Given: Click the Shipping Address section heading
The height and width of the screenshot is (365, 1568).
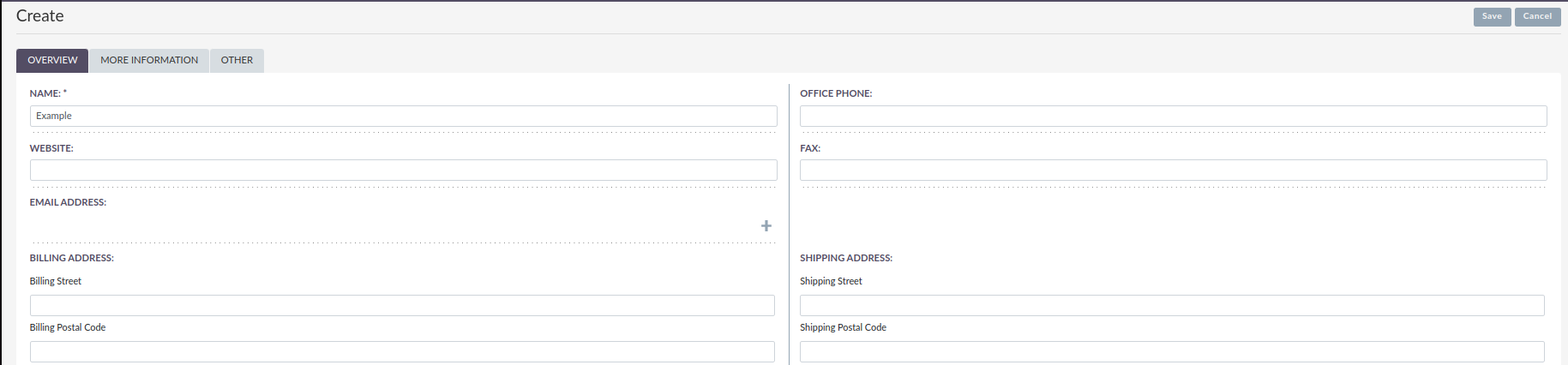Looking at the screenshot, I should click(x=845, y=258).
